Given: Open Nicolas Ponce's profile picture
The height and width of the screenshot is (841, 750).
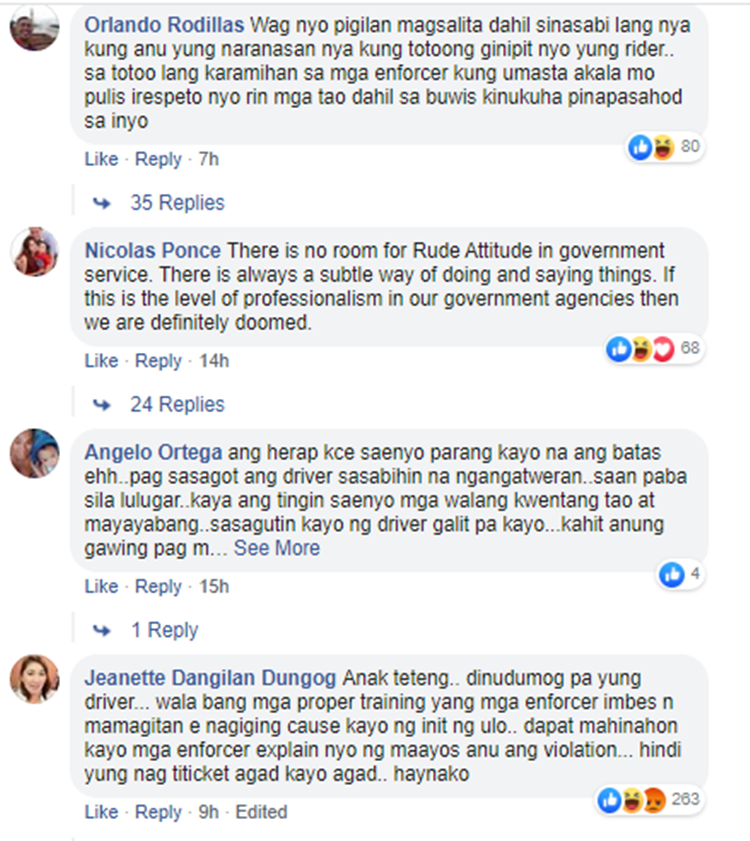Looking at the screenshot, I should pyautogui.click(x=34, y=252).
